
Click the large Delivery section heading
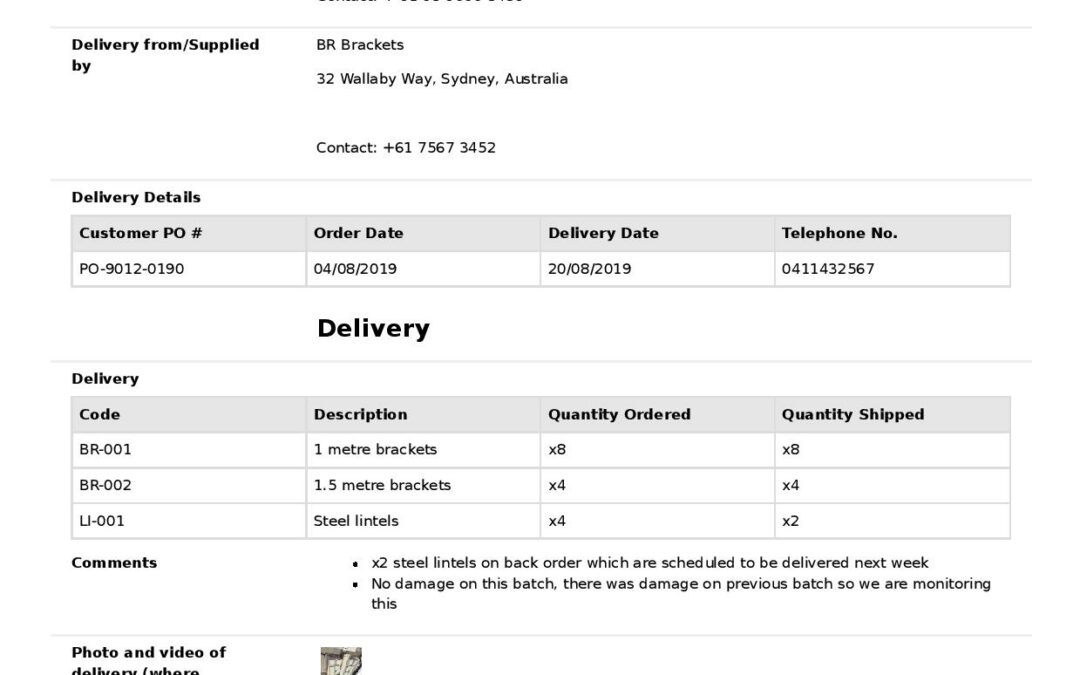[373, 329]
